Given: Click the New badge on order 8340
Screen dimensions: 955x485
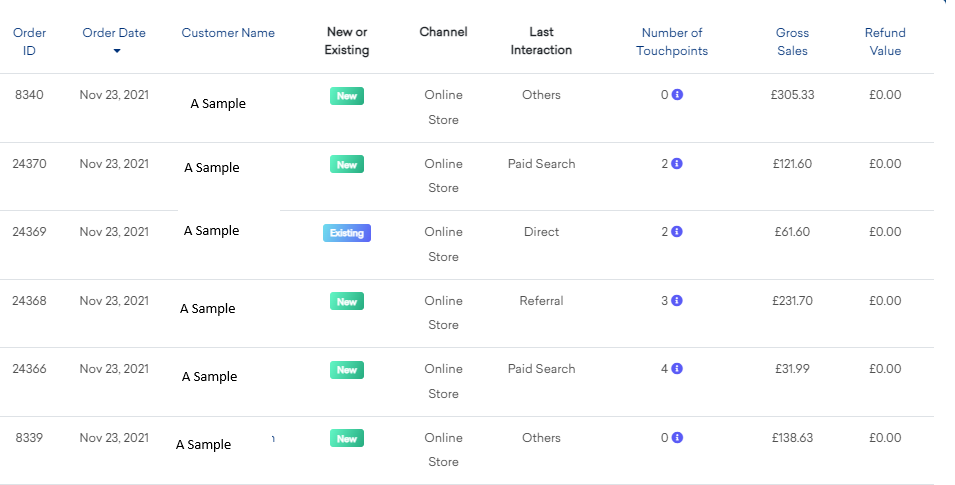Looking at the screenshot, I should coord(347,96).
